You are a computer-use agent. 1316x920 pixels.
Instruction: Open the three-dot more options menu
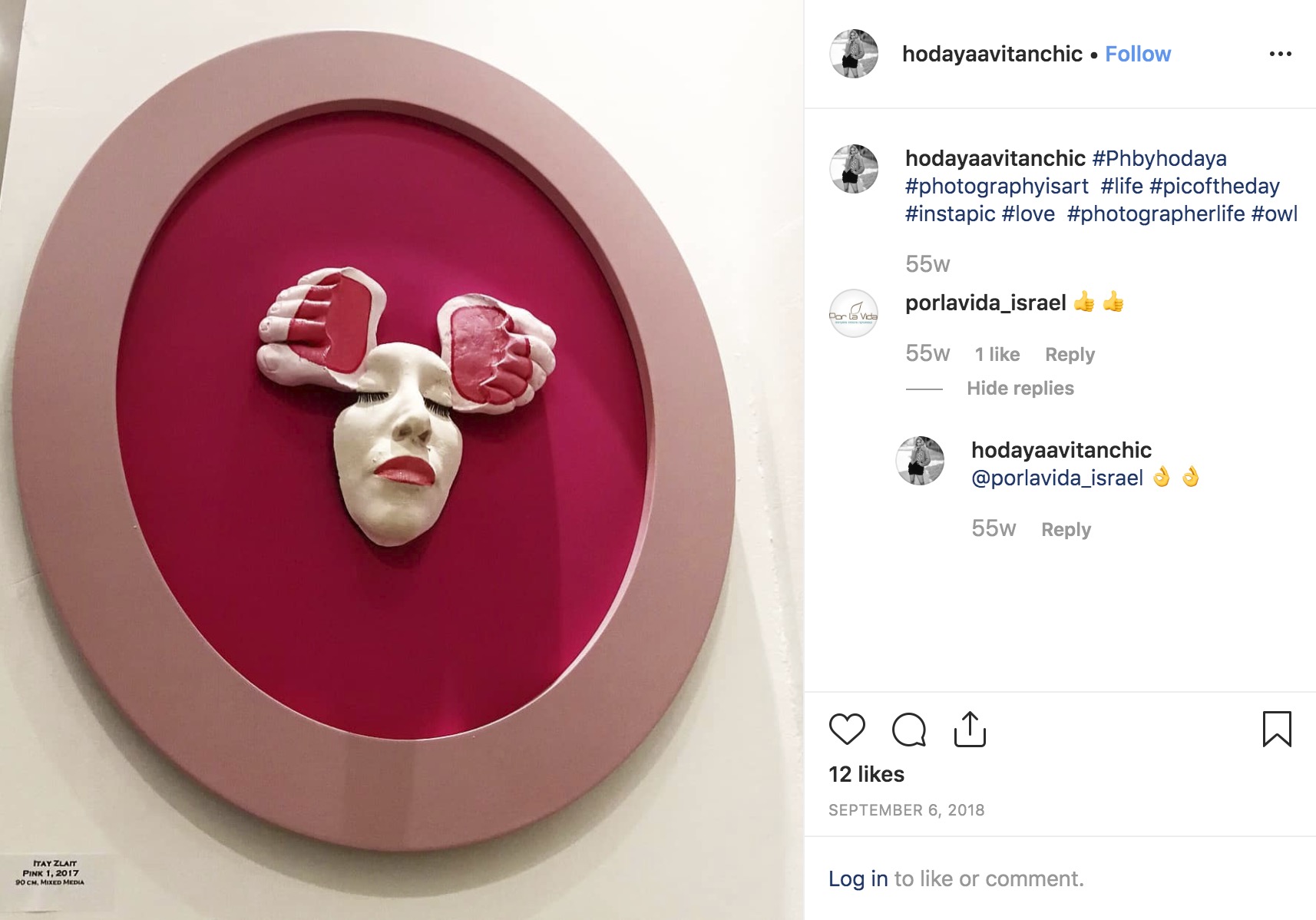coord(1280,54)
